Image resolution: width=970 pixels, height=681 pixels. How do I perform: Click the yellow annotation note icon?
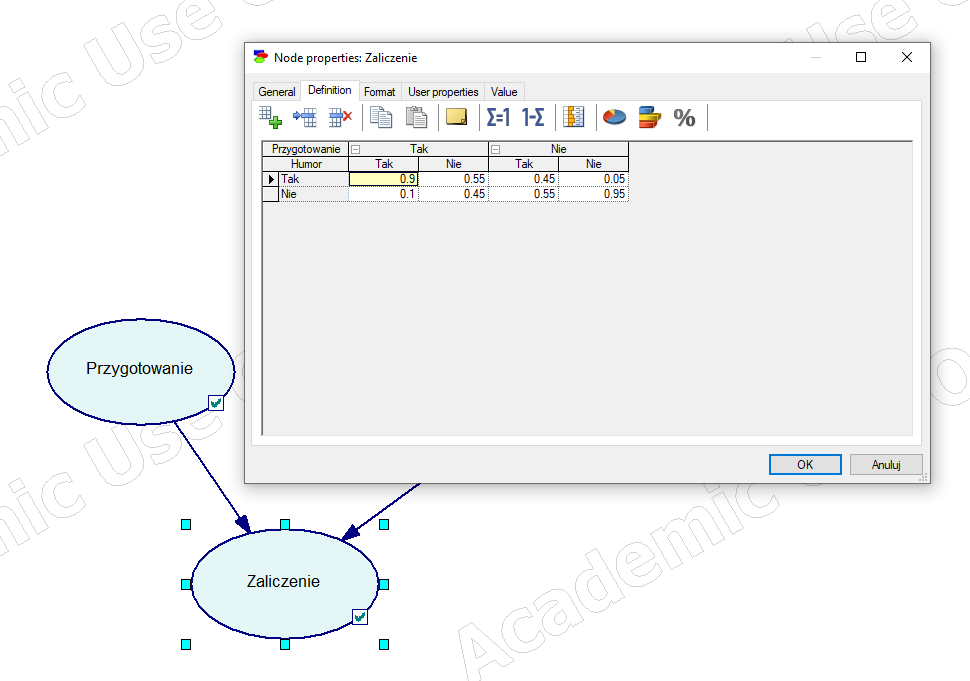[x=457, y=117]
